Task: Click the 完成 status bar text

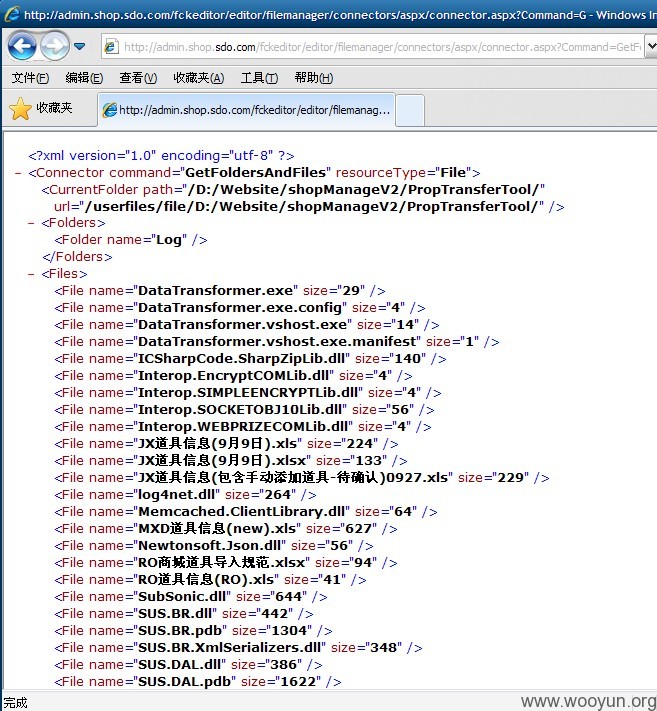Action: coord(15,703)
